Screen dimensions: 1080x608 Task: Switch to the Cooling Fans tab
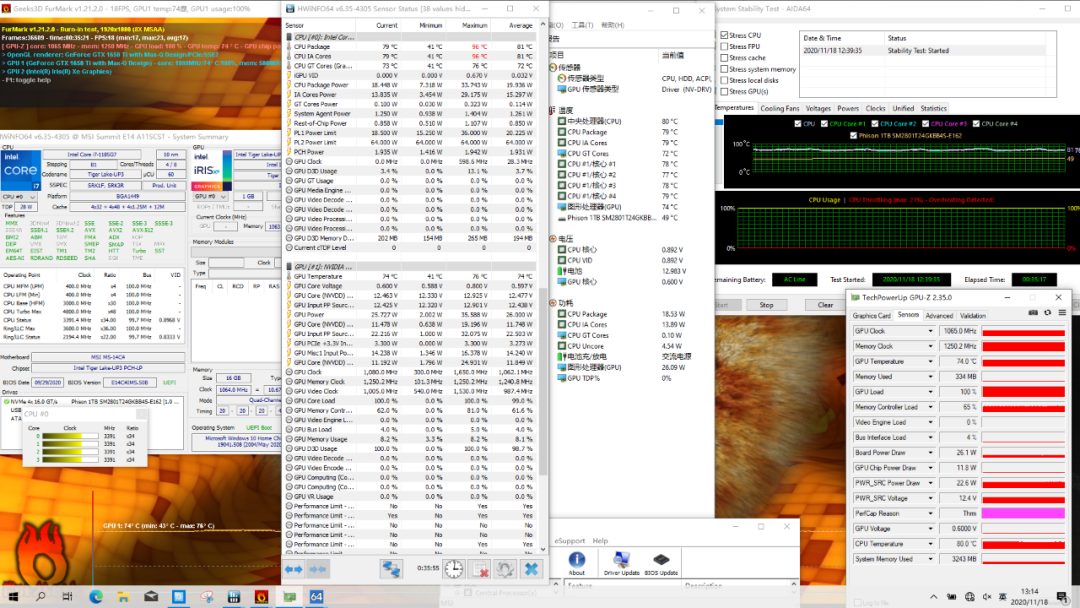(x=779, y=108)
